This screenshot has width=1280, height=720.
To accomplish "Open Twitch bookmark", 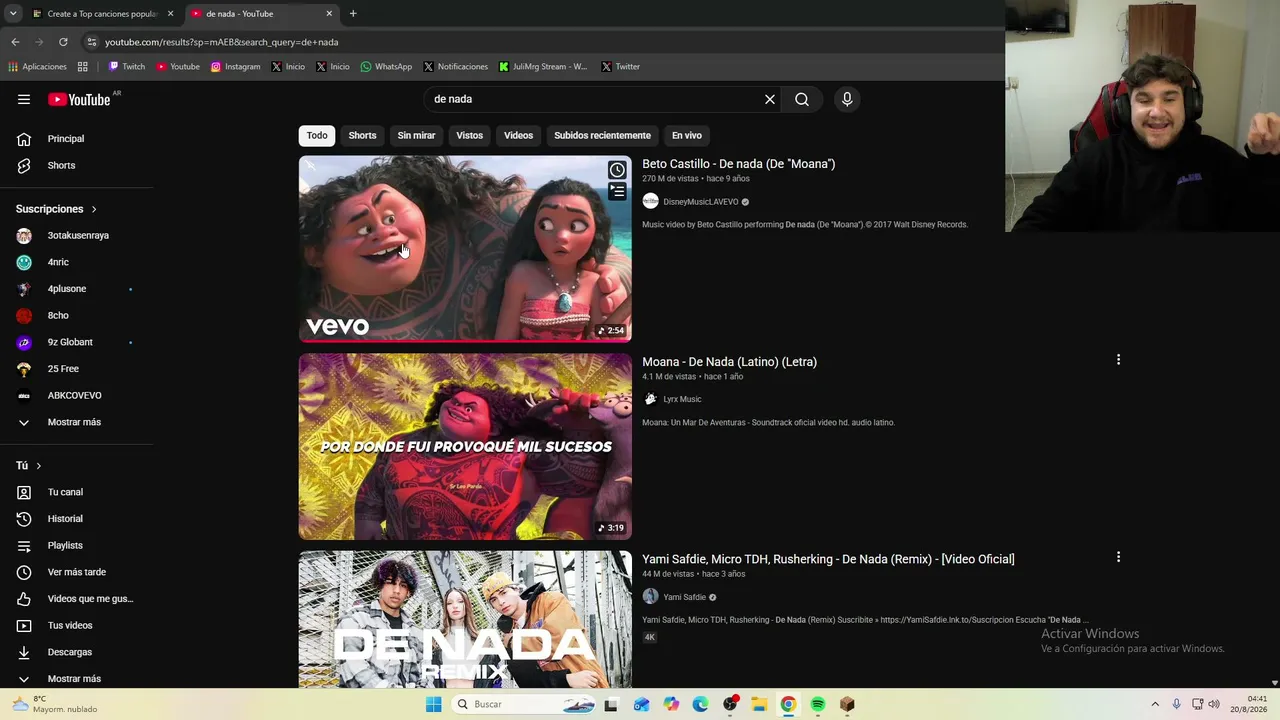I will (x=127, y=67).
